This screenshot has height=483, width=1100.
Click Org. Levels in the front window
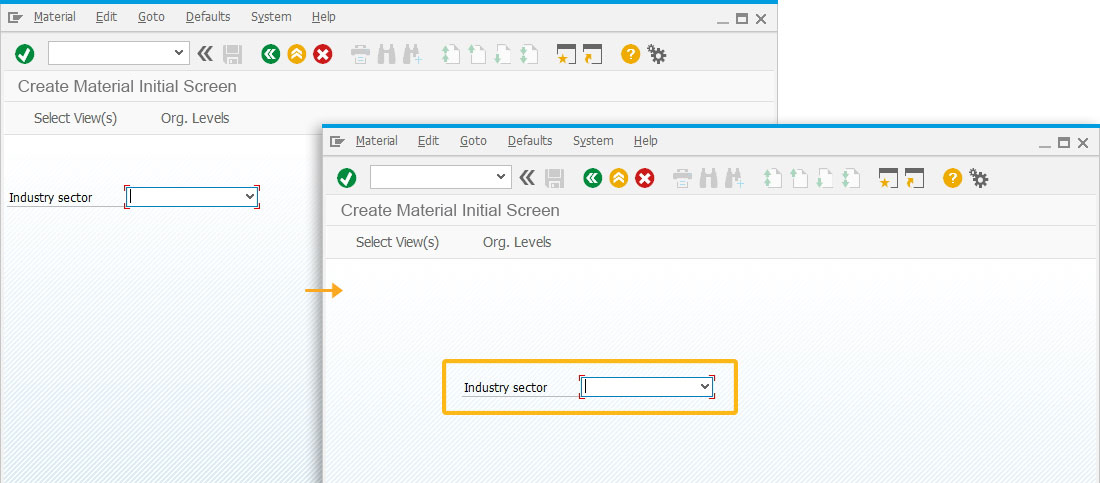click(517, 242)
